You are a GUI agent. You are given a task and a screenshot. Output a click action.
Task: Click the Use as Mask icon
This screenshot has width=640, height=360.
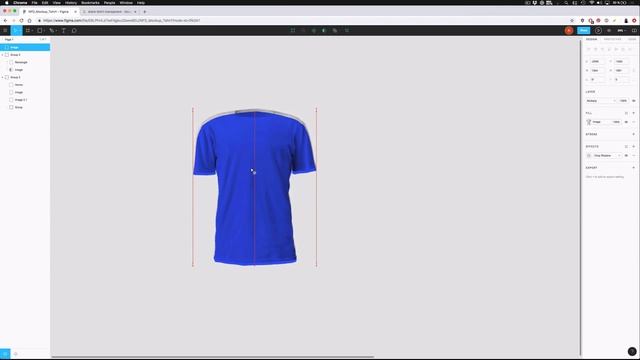324,31
